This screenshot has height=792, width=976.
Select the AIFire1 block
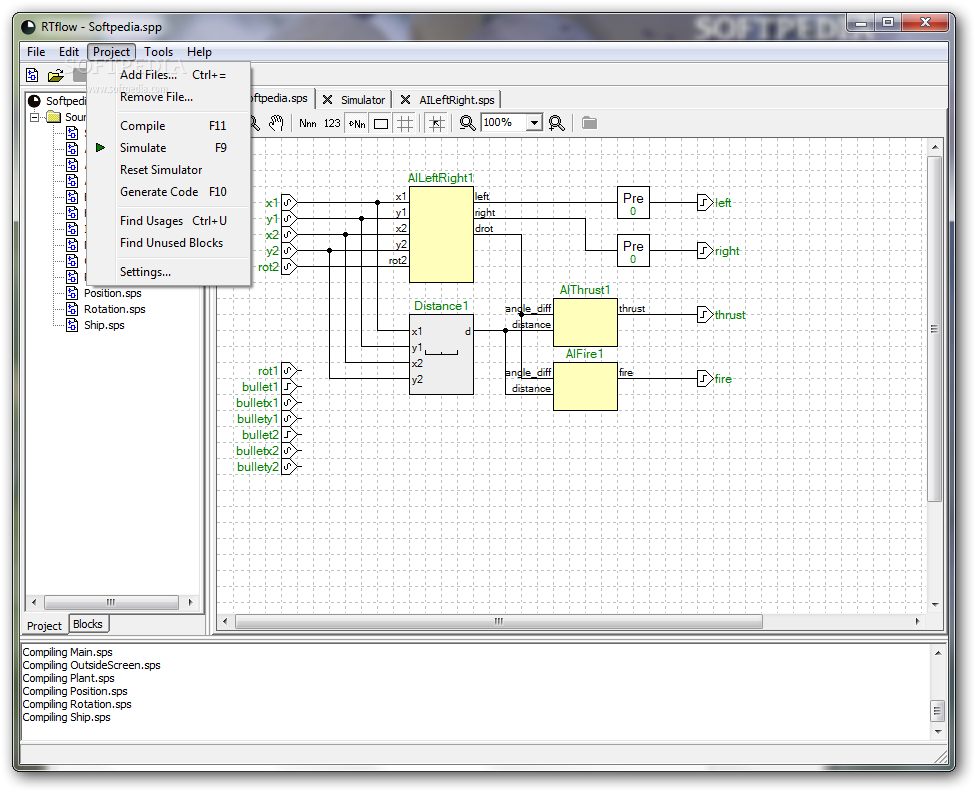[585, 387]
